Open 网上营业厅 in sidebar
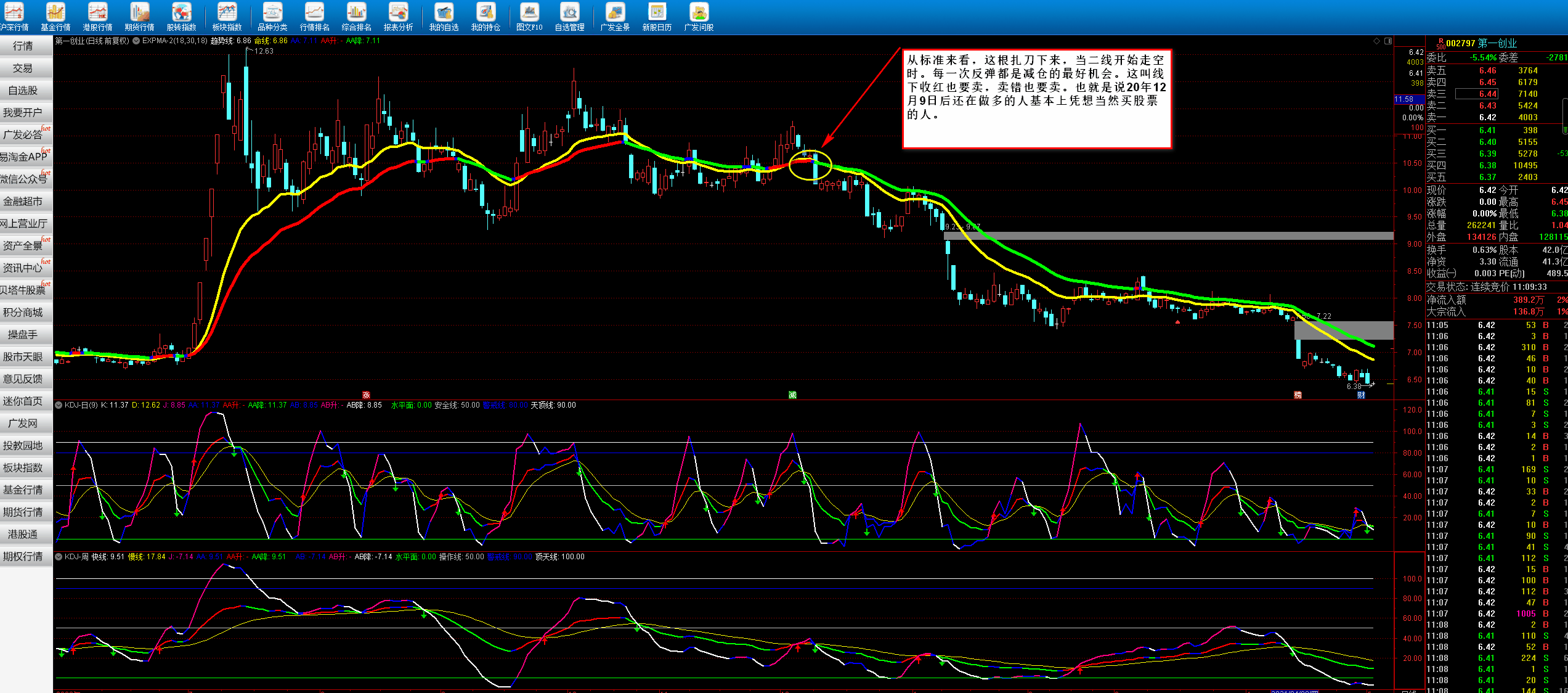Screen dimensions: 1568x693 (x=26, y=224)
